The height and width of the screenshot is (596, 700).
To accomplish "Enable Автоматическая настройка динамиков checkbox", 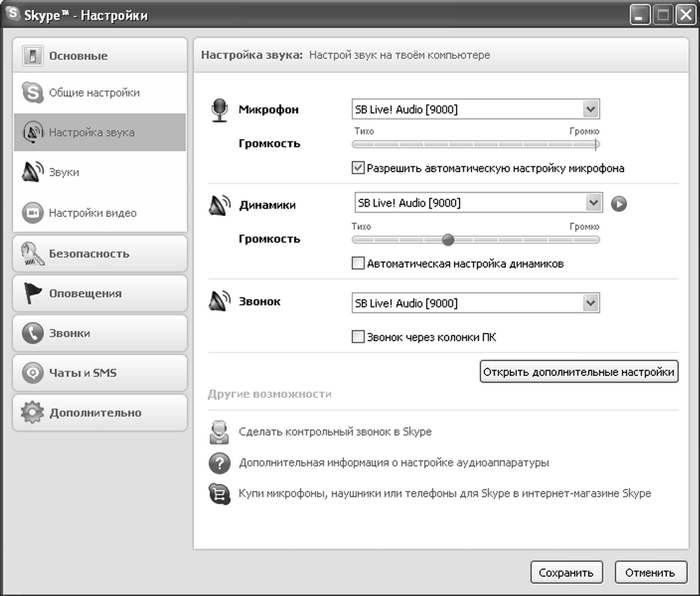I will (x=358, y=264).
